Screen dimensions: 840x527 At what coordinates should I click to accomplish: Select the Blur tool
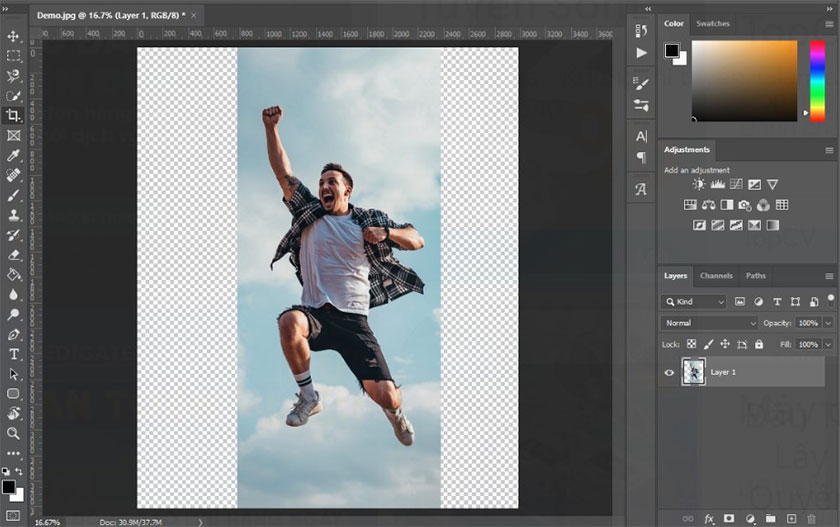[13, 294]
